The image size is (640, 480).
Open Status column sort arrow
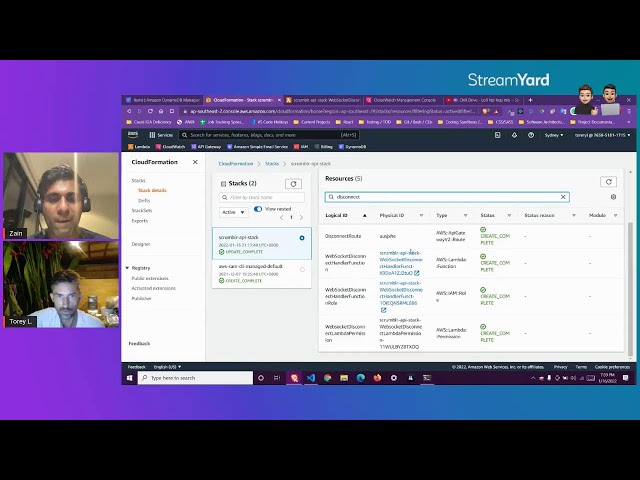point(509,216)
